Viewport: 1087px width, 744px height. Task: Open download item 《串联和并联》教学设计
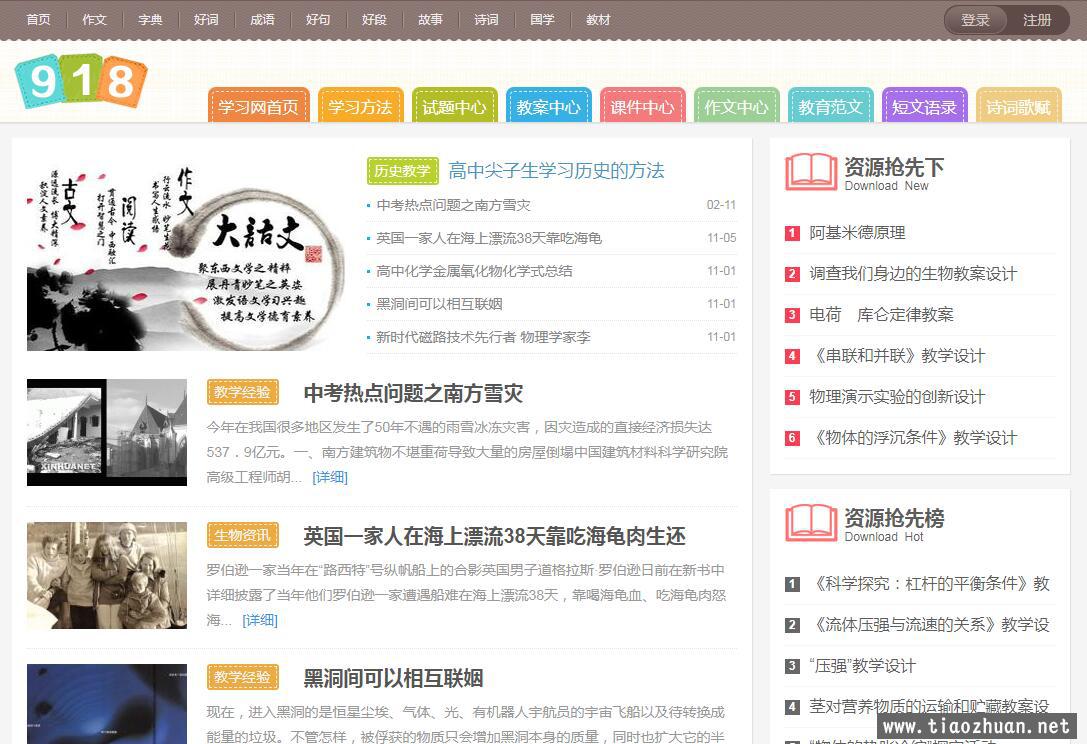[898, 356]
